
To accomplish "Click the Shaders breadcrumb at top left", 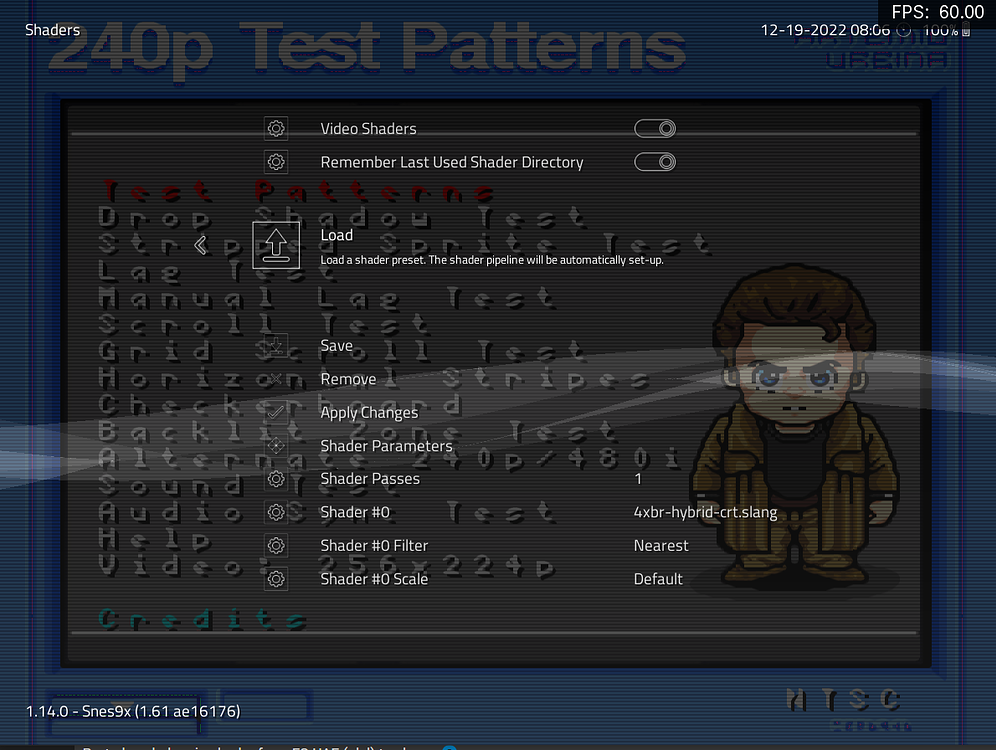I will click(x=52, y=29).
